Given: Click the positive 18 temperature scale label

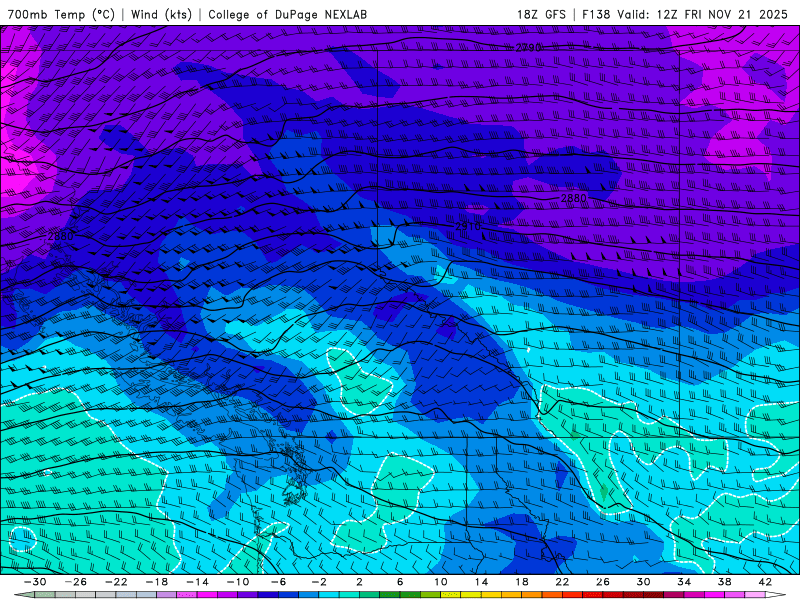Looking at the screenshot, I should [x=521, y=582].
